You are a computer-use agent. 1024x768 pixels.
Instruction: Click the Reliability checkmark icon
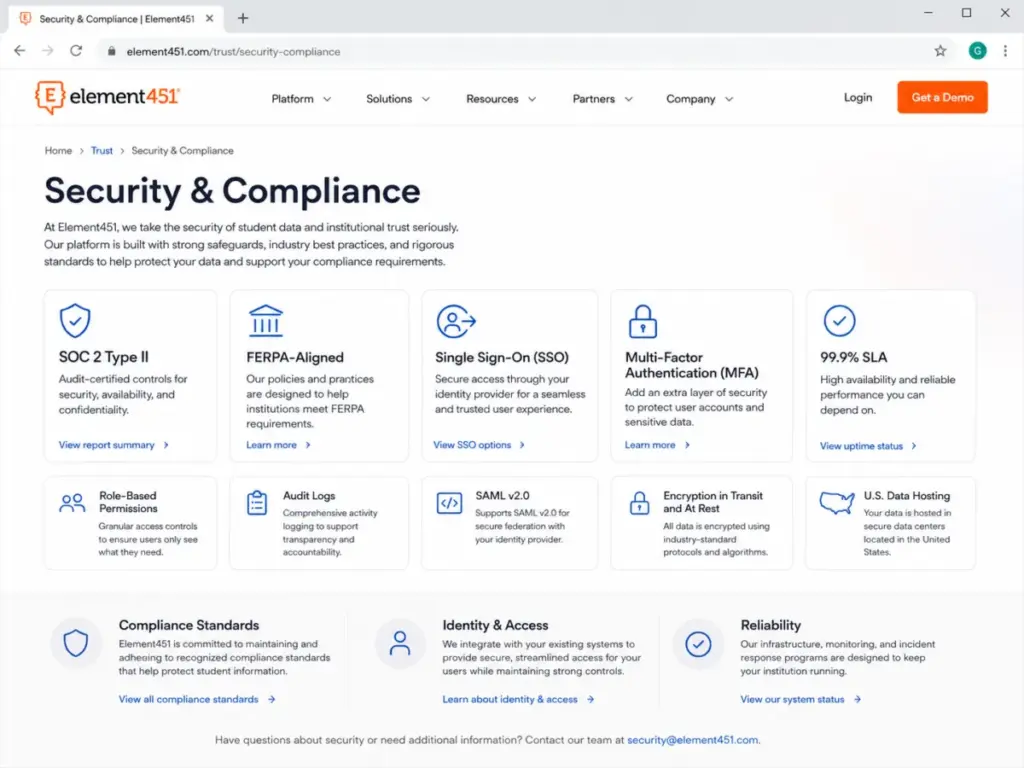(x=698, y=644)
